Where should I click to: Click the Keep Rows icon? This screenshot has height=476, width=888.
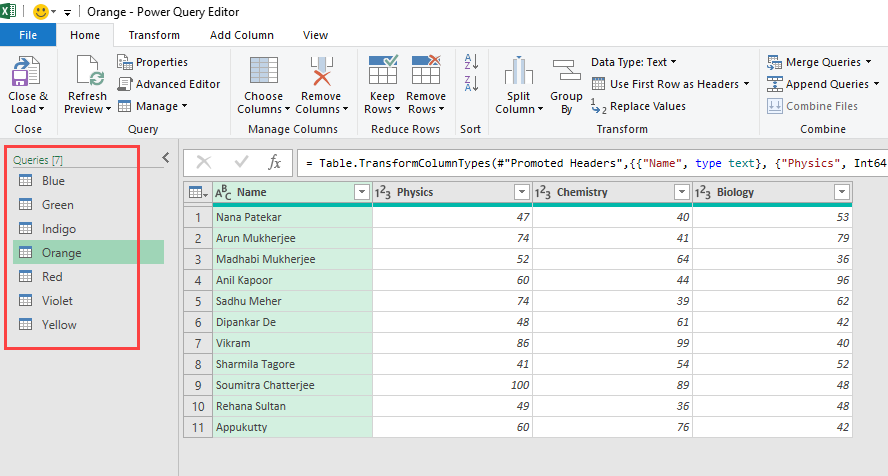[x=383, y=70]
